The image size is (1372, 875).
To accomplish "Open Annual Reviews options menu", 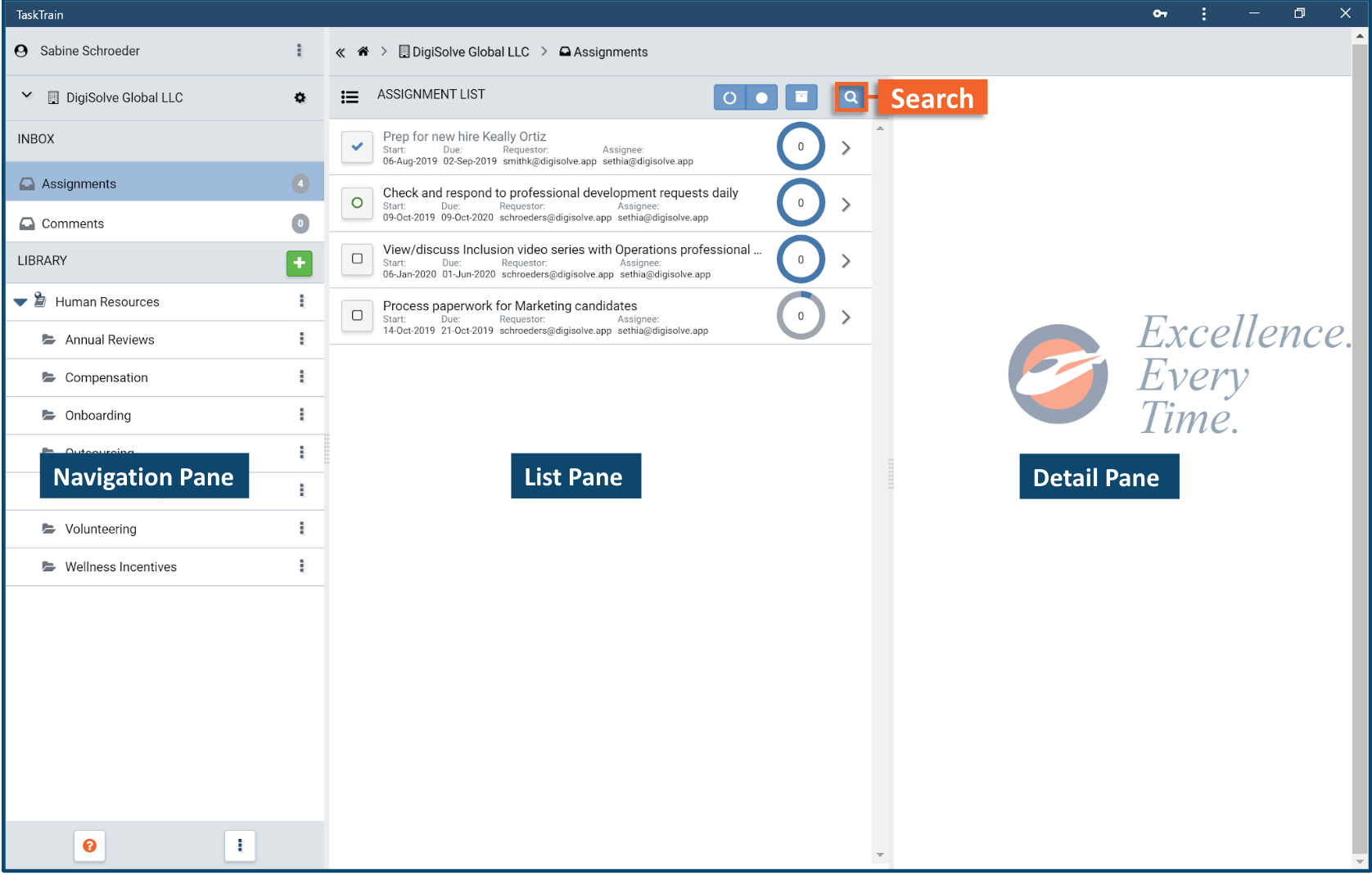I will [x=302, y=339].
